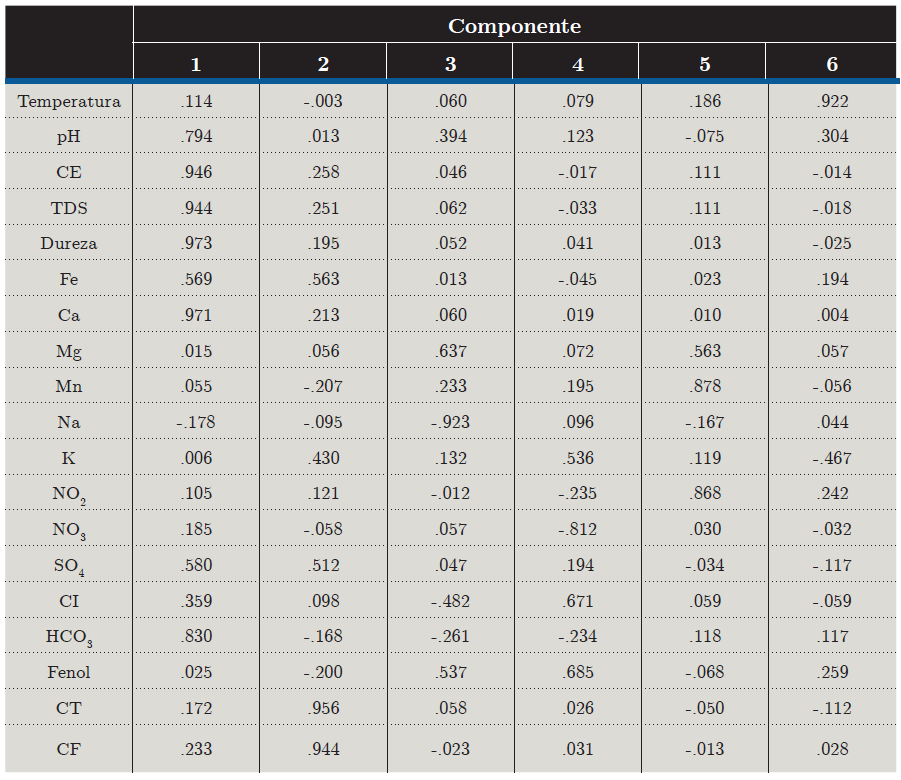Viewport: 901px width, 780px height.
Task: Select the .794 value in the pH row
Action: [x=196, y=136]
